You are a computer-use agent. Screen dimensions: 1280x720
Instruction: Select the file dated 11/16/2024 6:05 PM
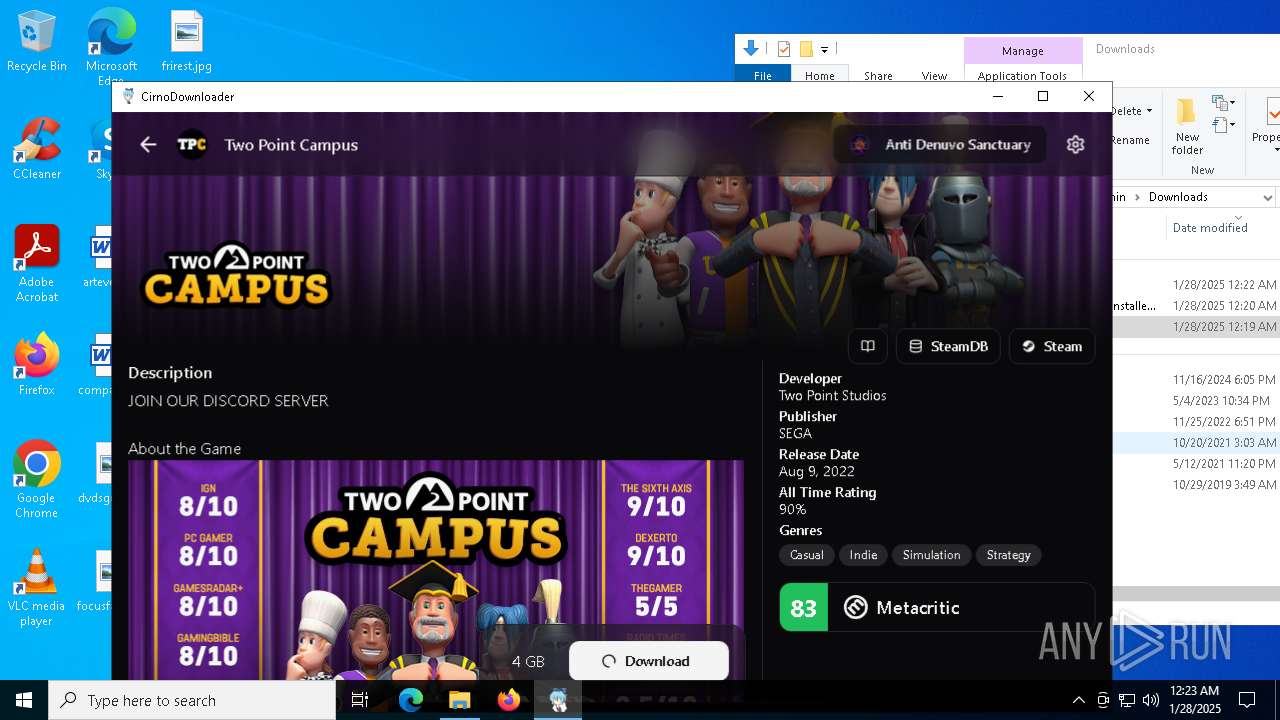click(x=1196, y=380)
